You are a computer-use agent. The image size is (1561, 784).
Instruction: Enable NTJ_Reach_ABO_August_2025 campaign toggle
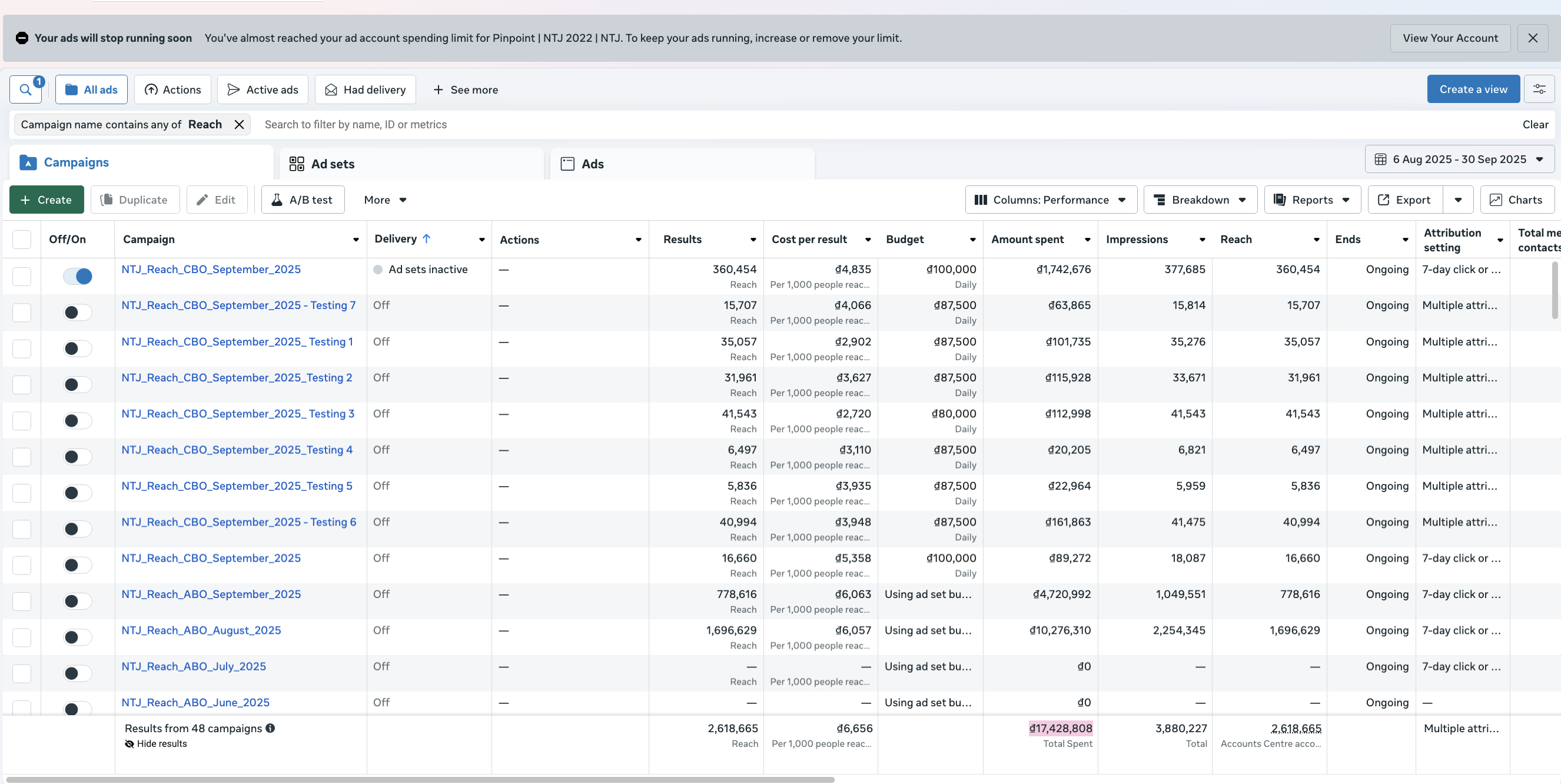[78, 637]
